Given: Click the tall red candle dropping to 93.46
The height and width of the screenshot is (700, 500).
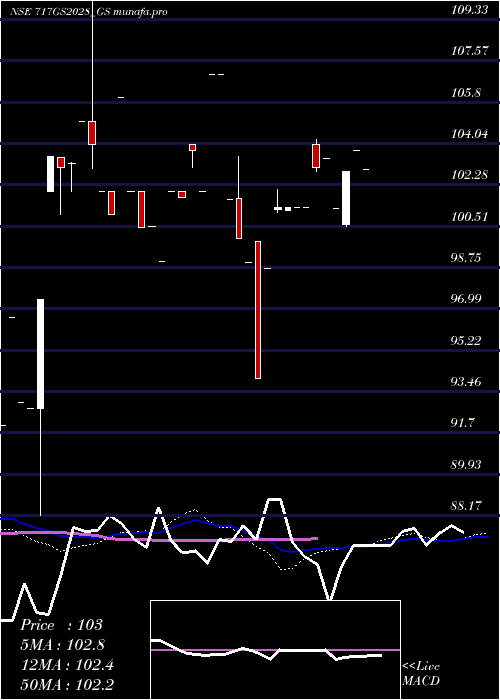Looking at the screenshot, I should tap(258, 310).
